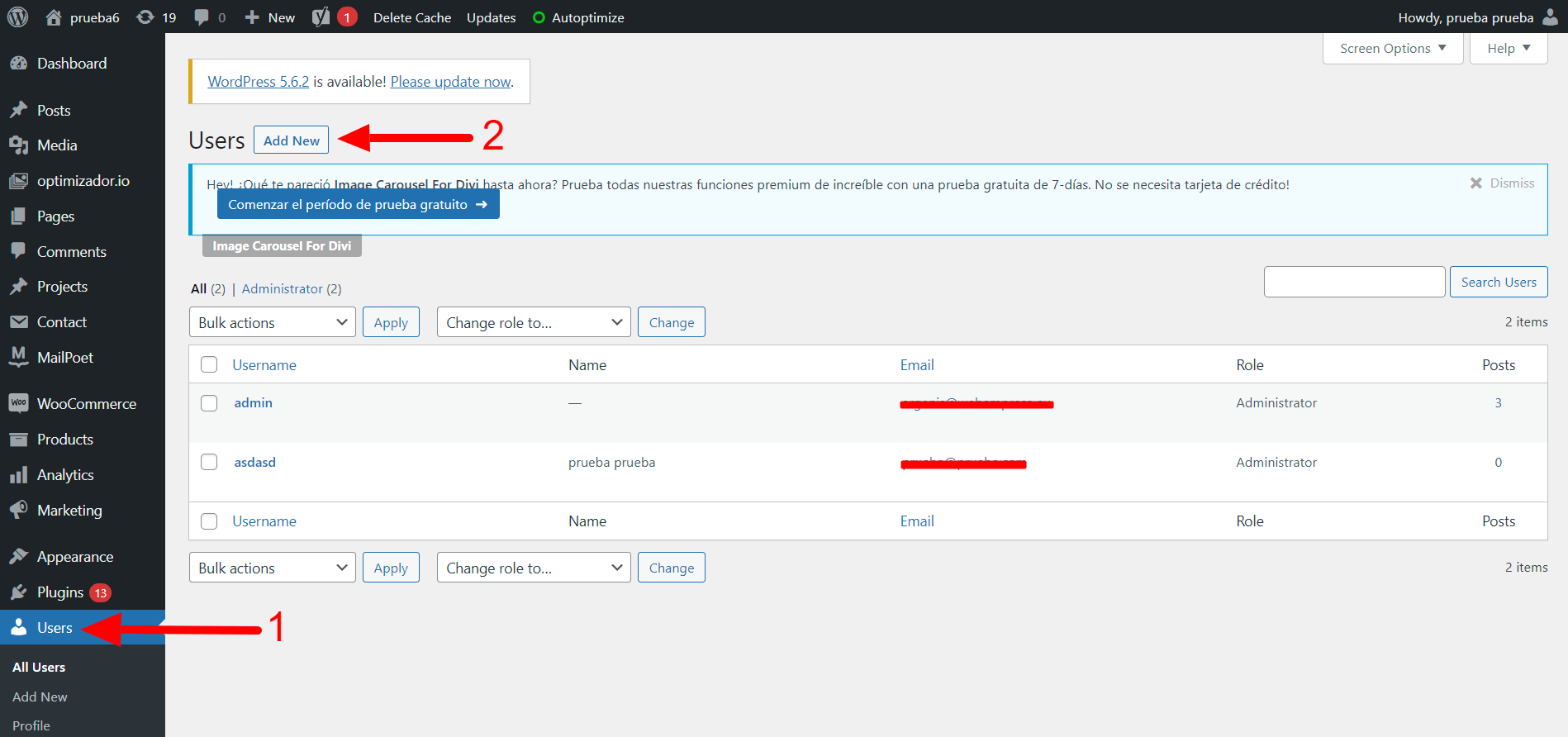Viewport: 1568px width, 737px height.
Task: Click the Products box icon in sidebar
Action: click(18, 440)
